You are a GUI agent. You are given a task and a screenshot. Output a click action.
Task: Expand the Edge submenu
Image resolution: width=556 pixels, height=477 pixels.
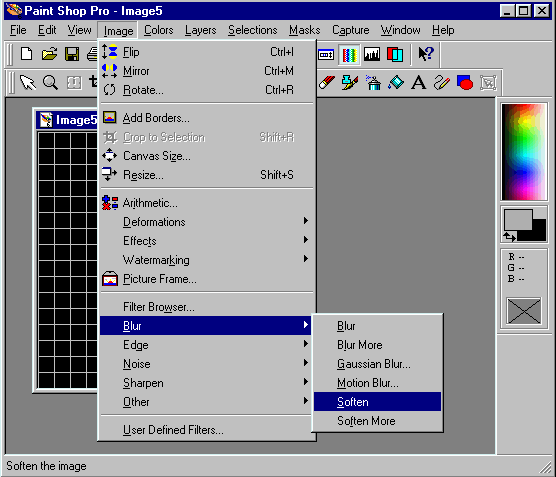(x=207, y=345)
